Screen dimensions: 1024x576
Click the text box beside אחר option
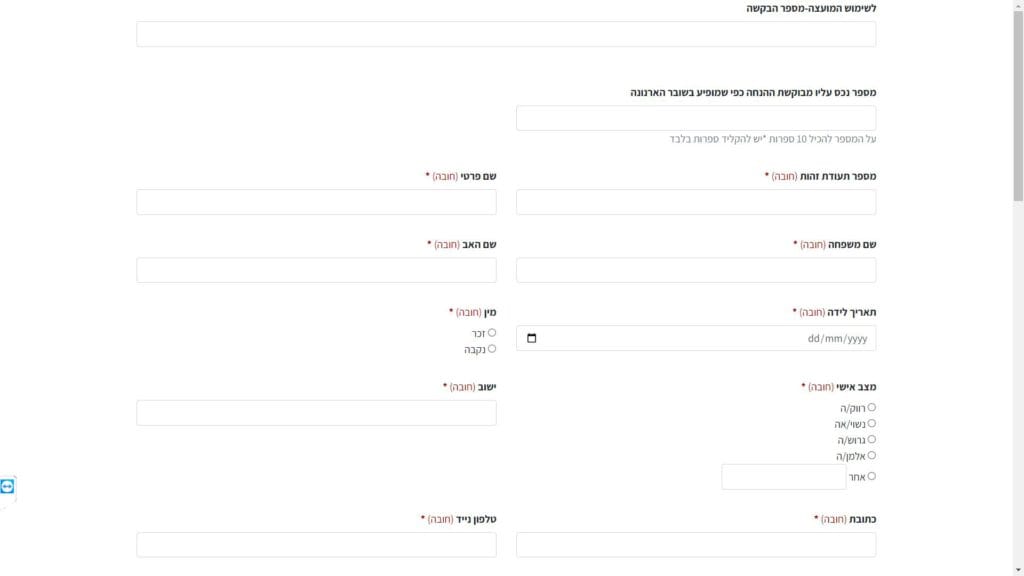pos(784,477)
